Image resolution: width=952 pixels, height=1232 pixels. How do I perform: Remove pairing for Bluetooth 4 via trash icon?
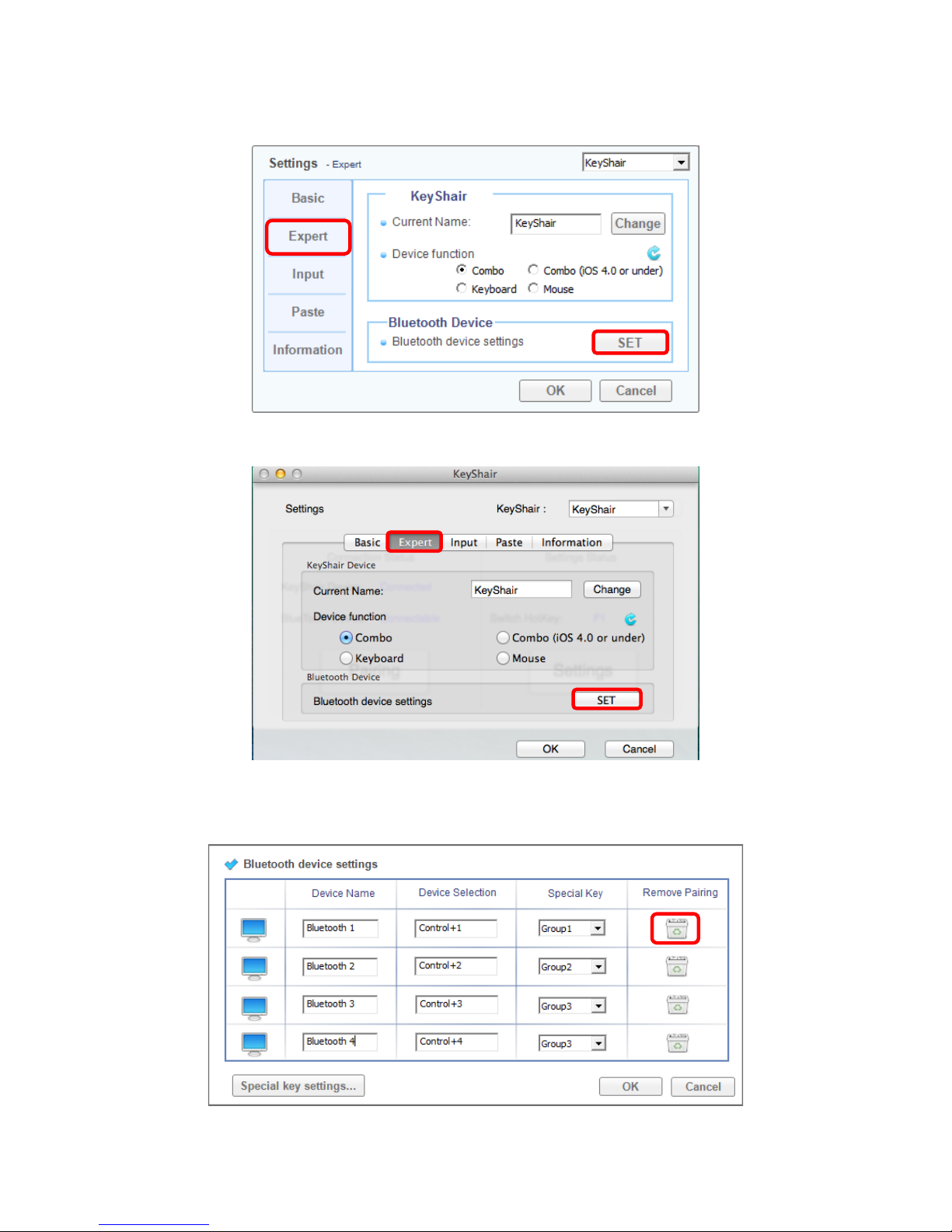coord(678,1042)
